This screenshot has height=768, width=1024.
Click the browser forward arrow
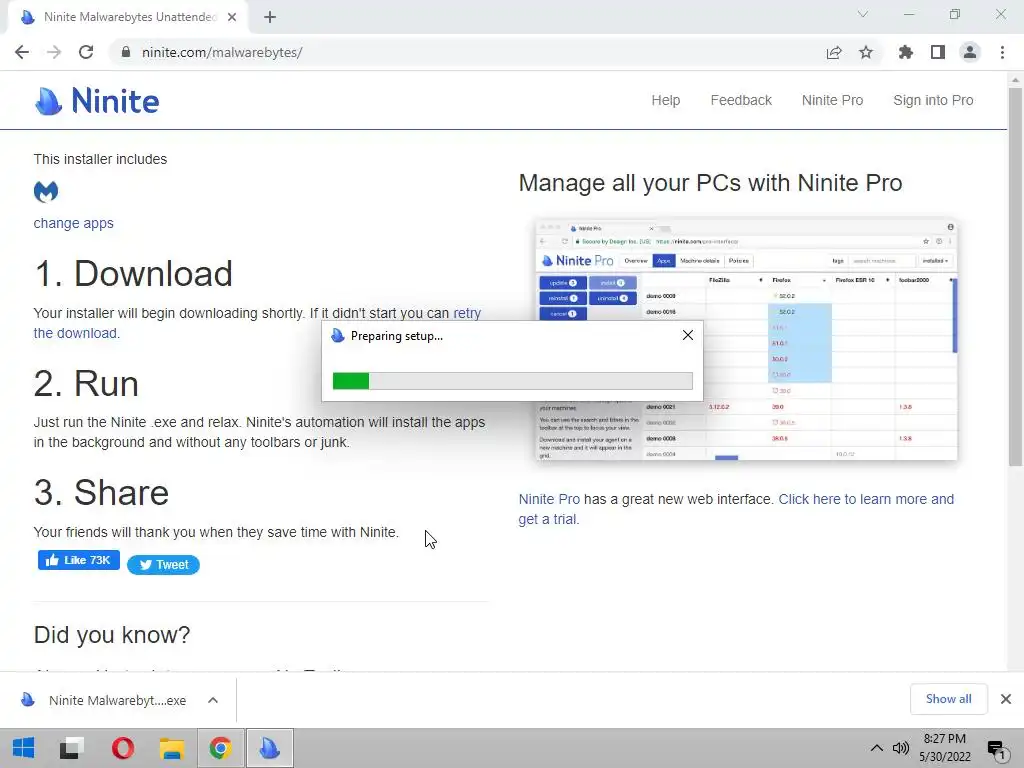pos(54,52)
